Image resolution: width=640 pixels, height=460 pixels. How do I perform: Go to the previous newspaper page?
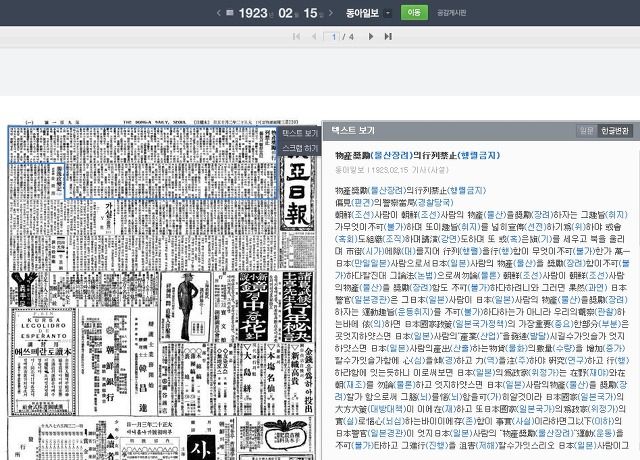(314, 36)
